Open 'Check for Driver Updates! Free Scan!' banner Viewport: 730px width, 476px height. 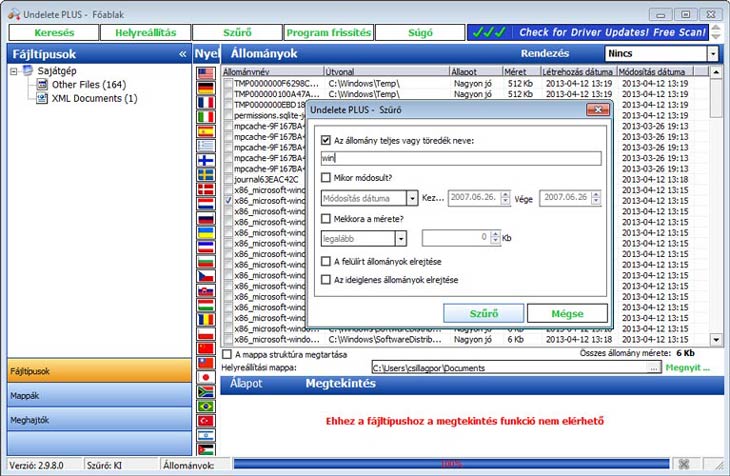[x=588, y=33]
